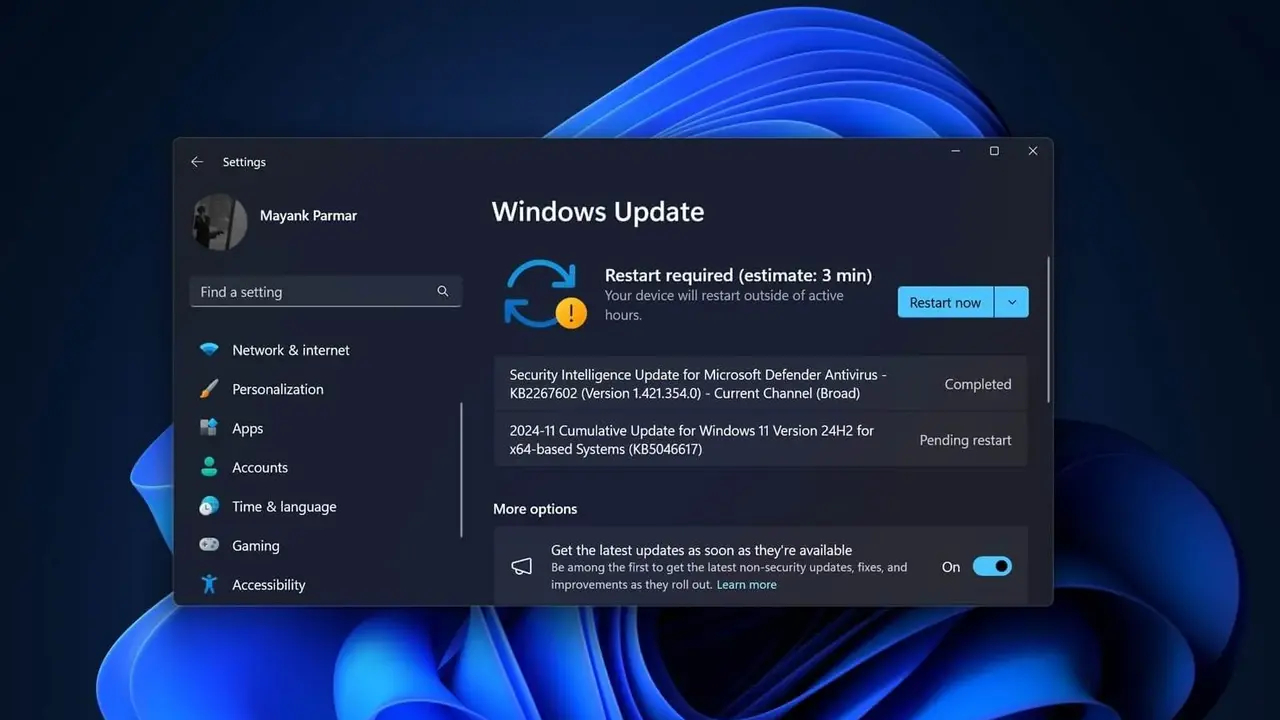1280x720 pixels.
Task: Minimize the Settings window
Action: click(x=956, y=151)
